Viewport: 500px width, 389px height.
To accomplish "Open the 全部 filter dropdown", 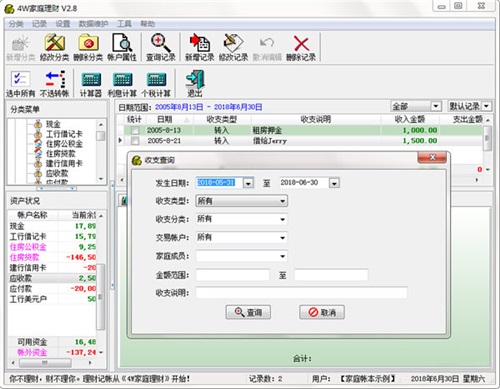I will coord(435,106).
